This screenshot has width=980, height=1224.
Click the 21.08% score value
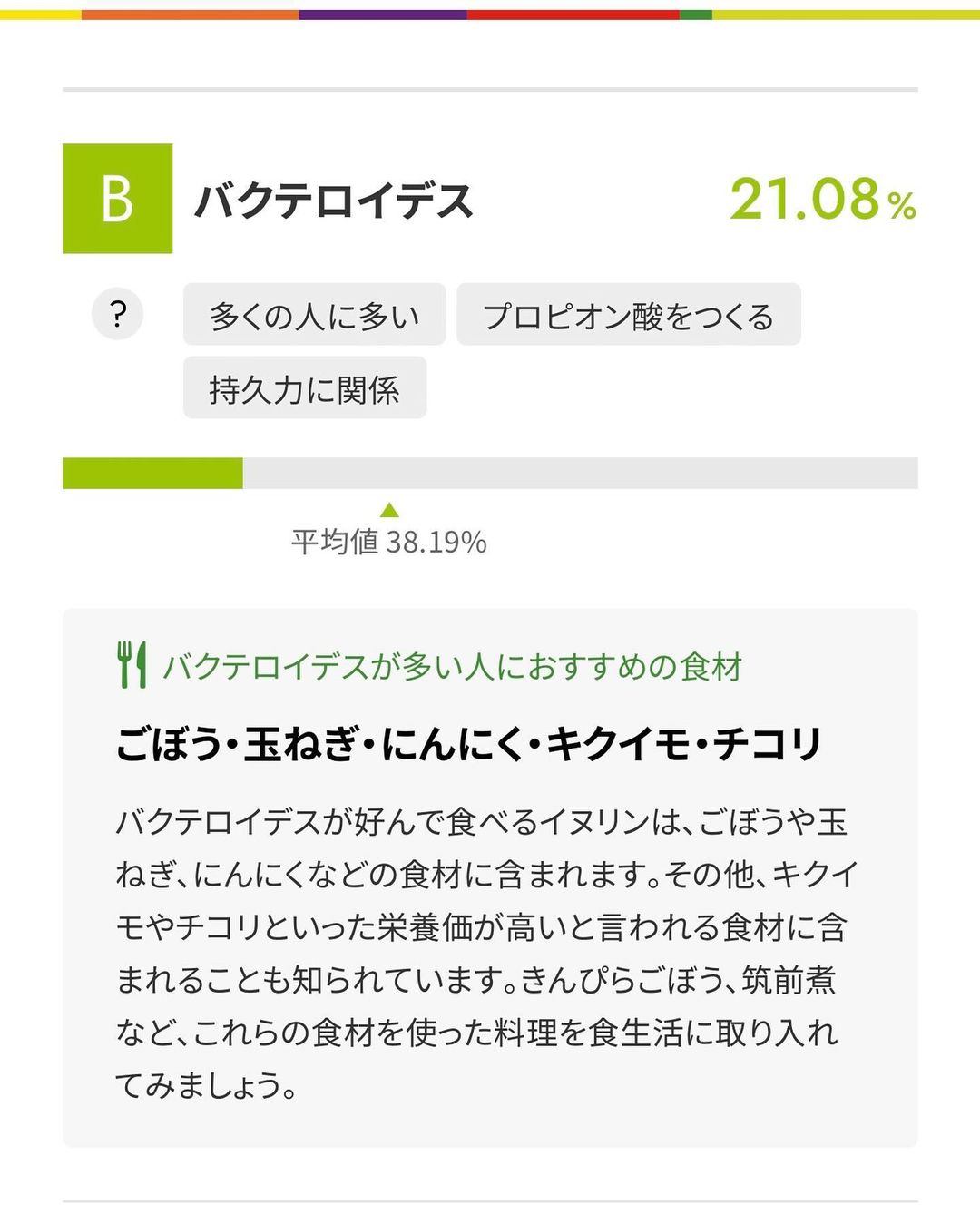(823, 200)
